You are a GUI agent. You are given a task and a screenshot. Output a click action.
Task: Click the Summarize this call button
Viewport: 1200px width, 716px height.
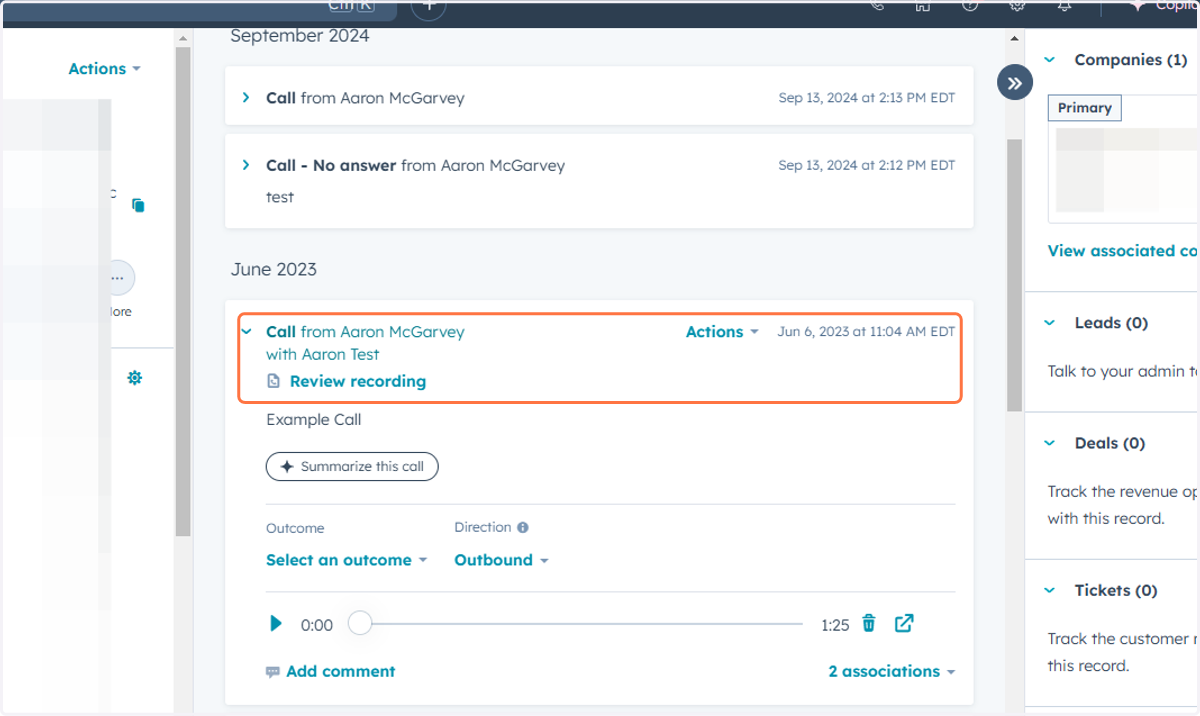352,466
